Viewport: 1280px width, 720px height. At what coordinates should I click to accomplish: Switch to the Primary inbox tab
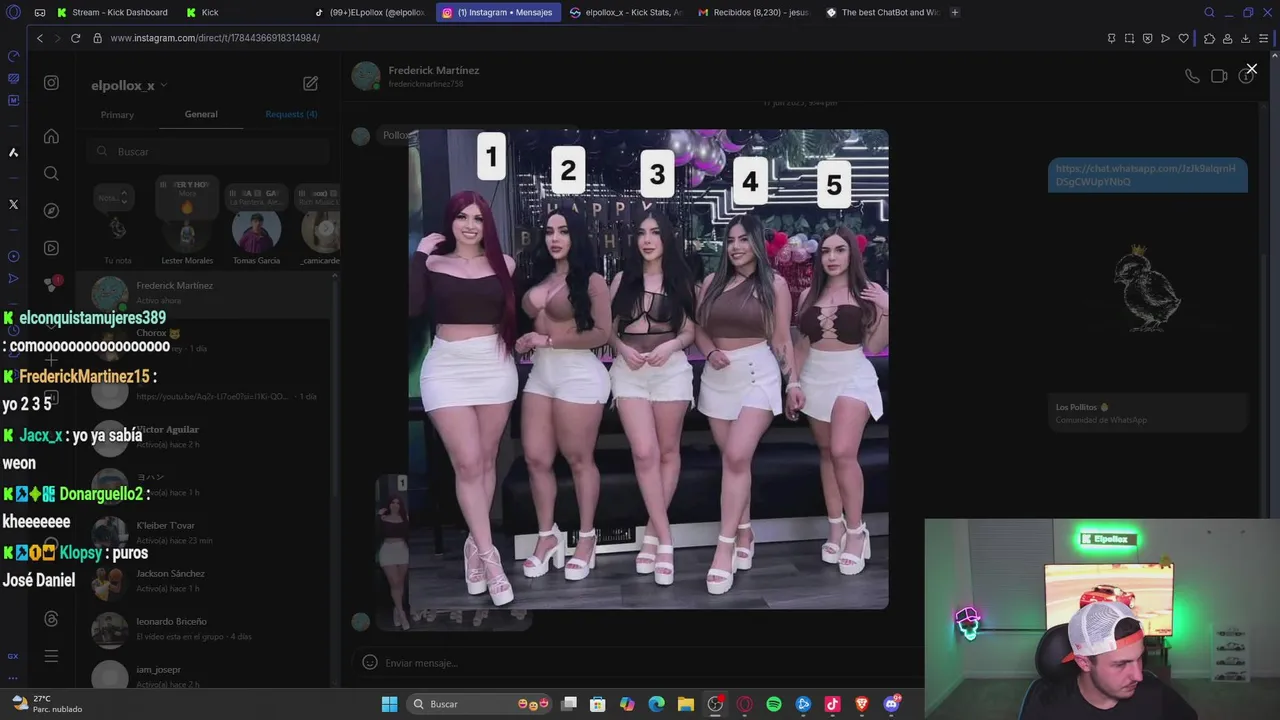[x=117, y=115]
